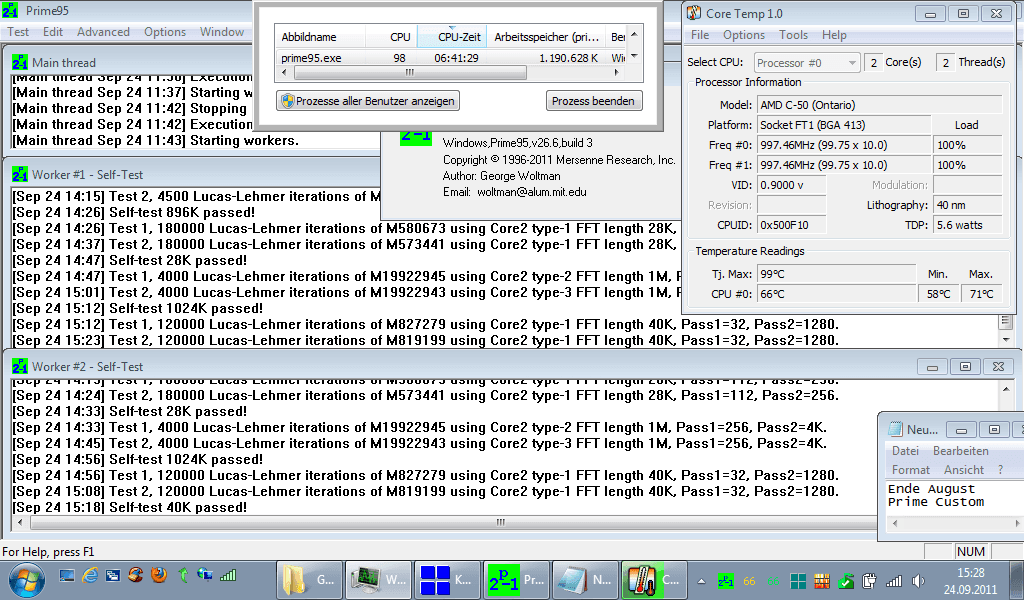Click the Prime95 system tray icon

click(726, 580)
